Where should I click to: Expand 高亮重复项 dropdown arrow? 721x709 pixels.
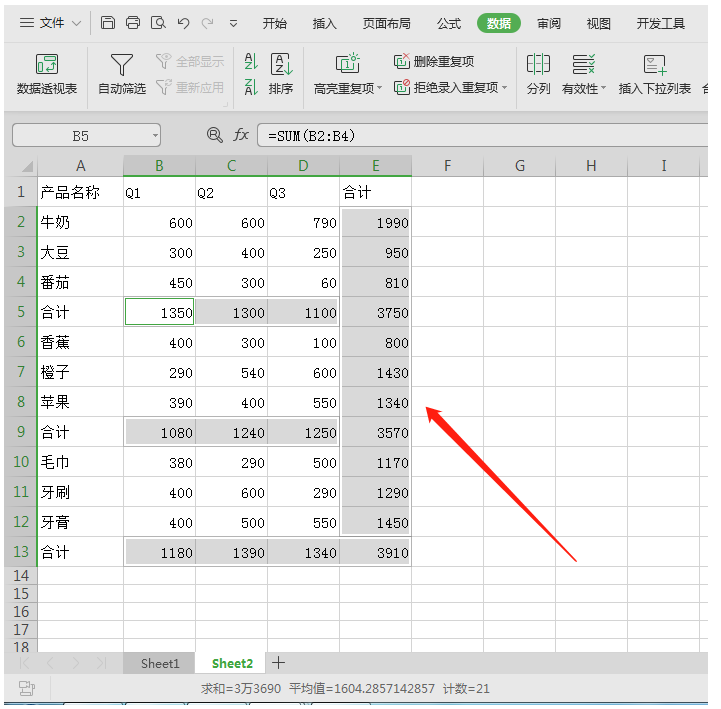380,87
